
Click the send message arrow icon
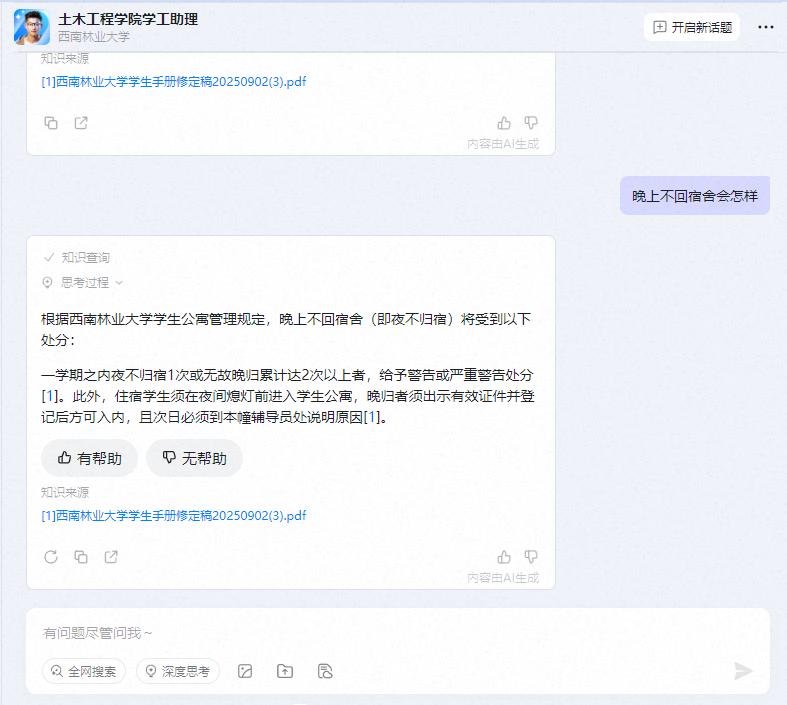point(743,671)
